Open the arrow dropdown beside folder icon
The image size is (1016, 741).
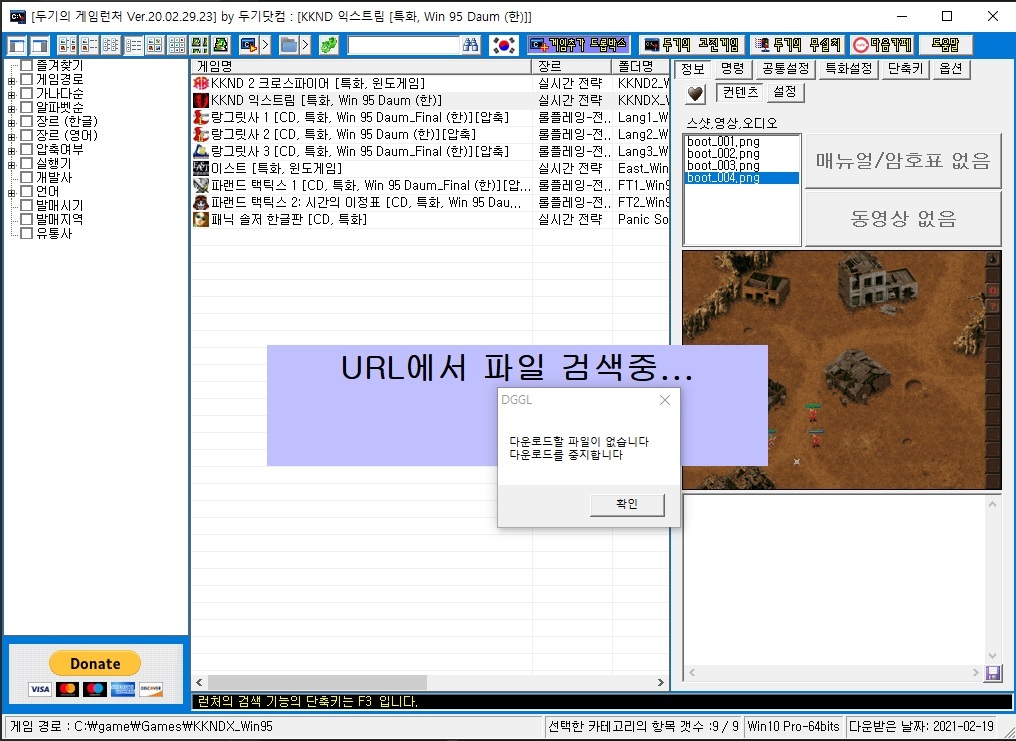(x=306, y=45)
